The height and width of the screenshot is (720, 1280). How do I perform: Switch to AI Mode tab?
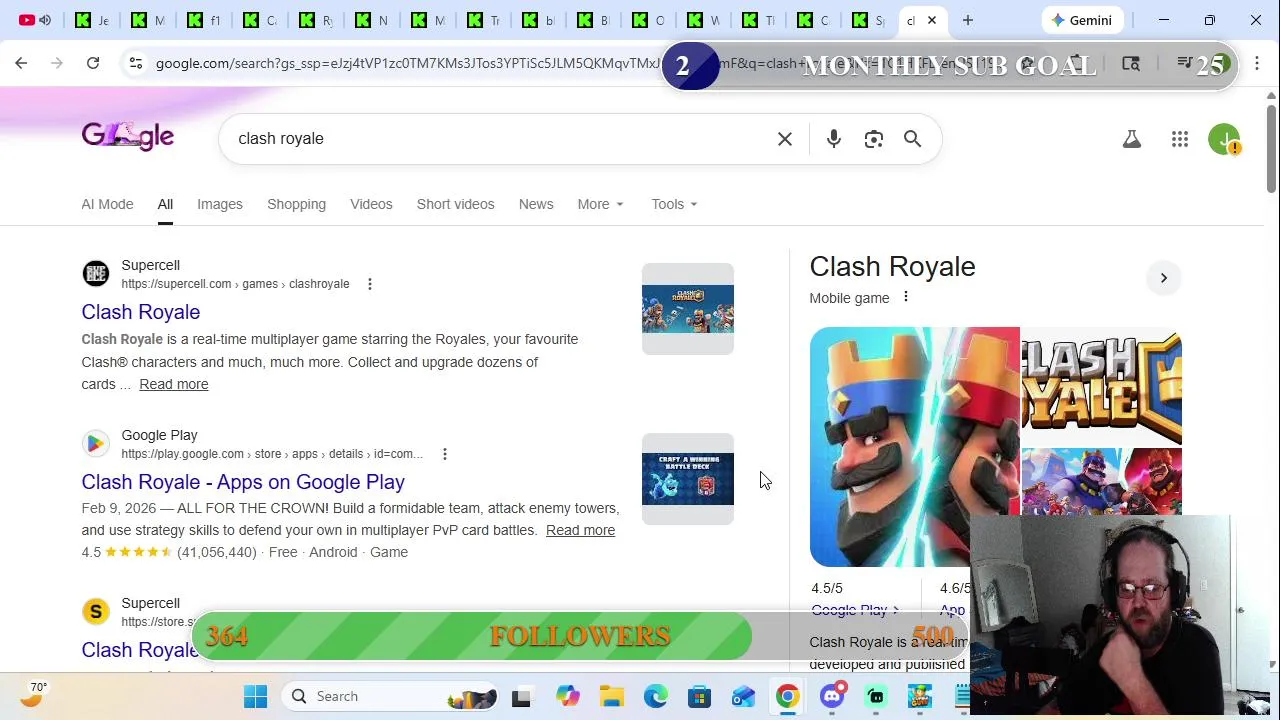(107, 204)
